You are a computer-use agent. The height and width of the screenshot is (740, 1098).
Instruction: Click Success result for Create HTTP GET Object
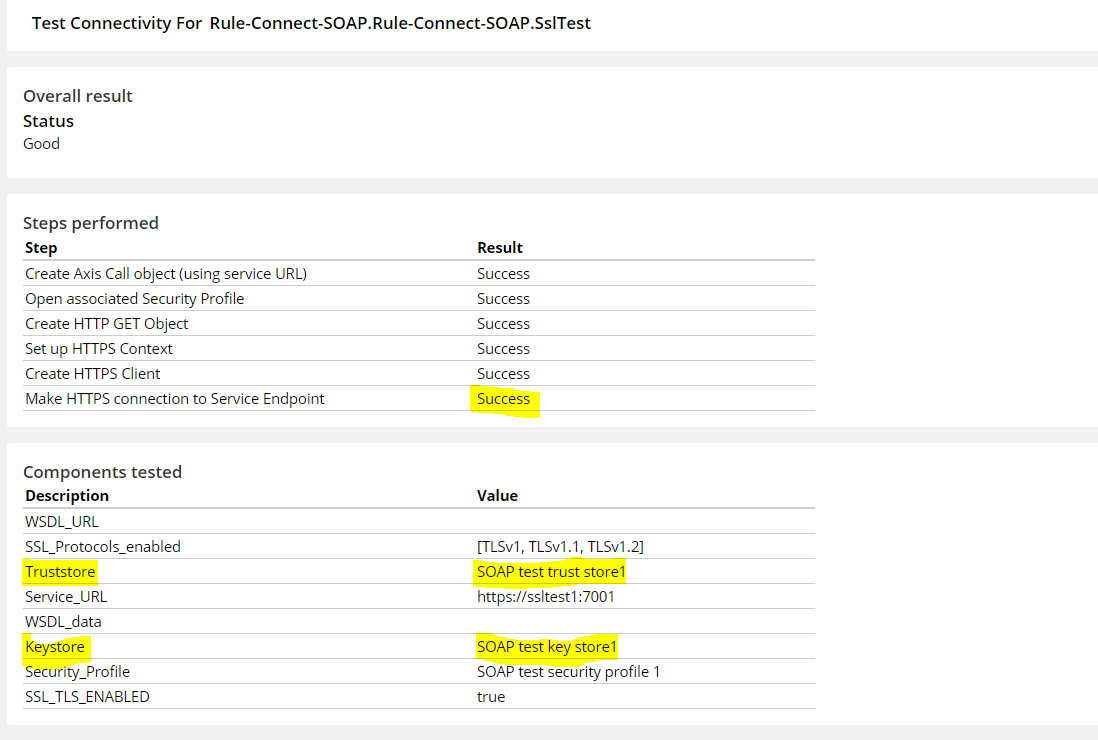503,324
